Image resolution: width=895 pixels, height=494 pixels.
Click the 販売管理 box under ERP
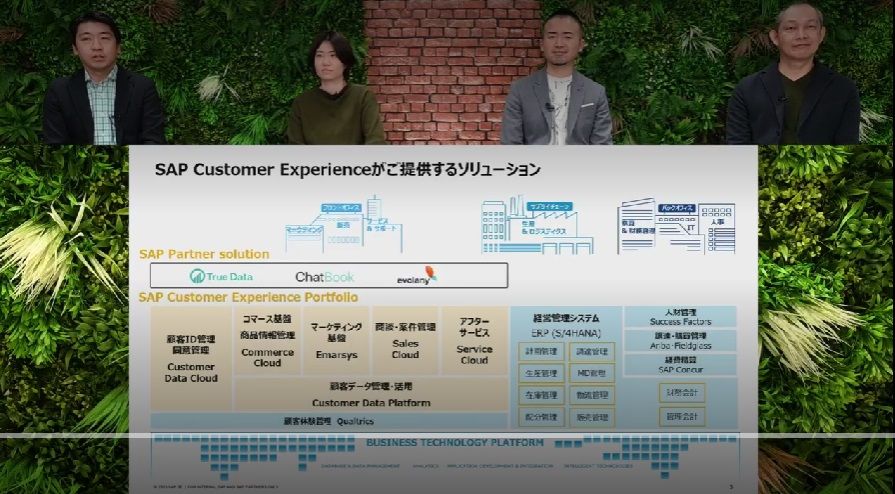tap(592, 417)
